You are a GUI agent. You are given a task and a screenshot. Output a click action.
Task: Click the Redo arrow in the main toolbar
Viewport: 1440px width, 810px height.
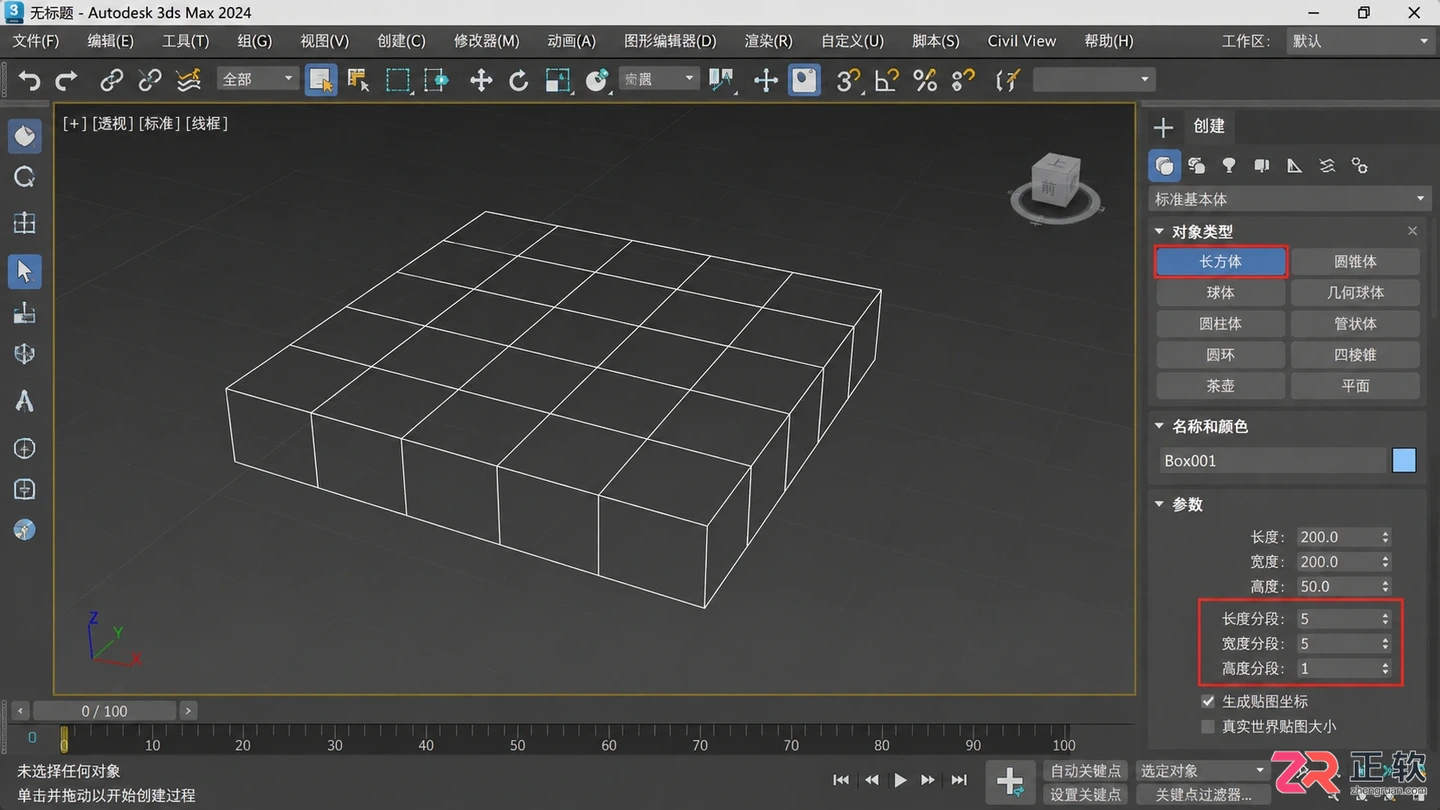tap(67, 80)
